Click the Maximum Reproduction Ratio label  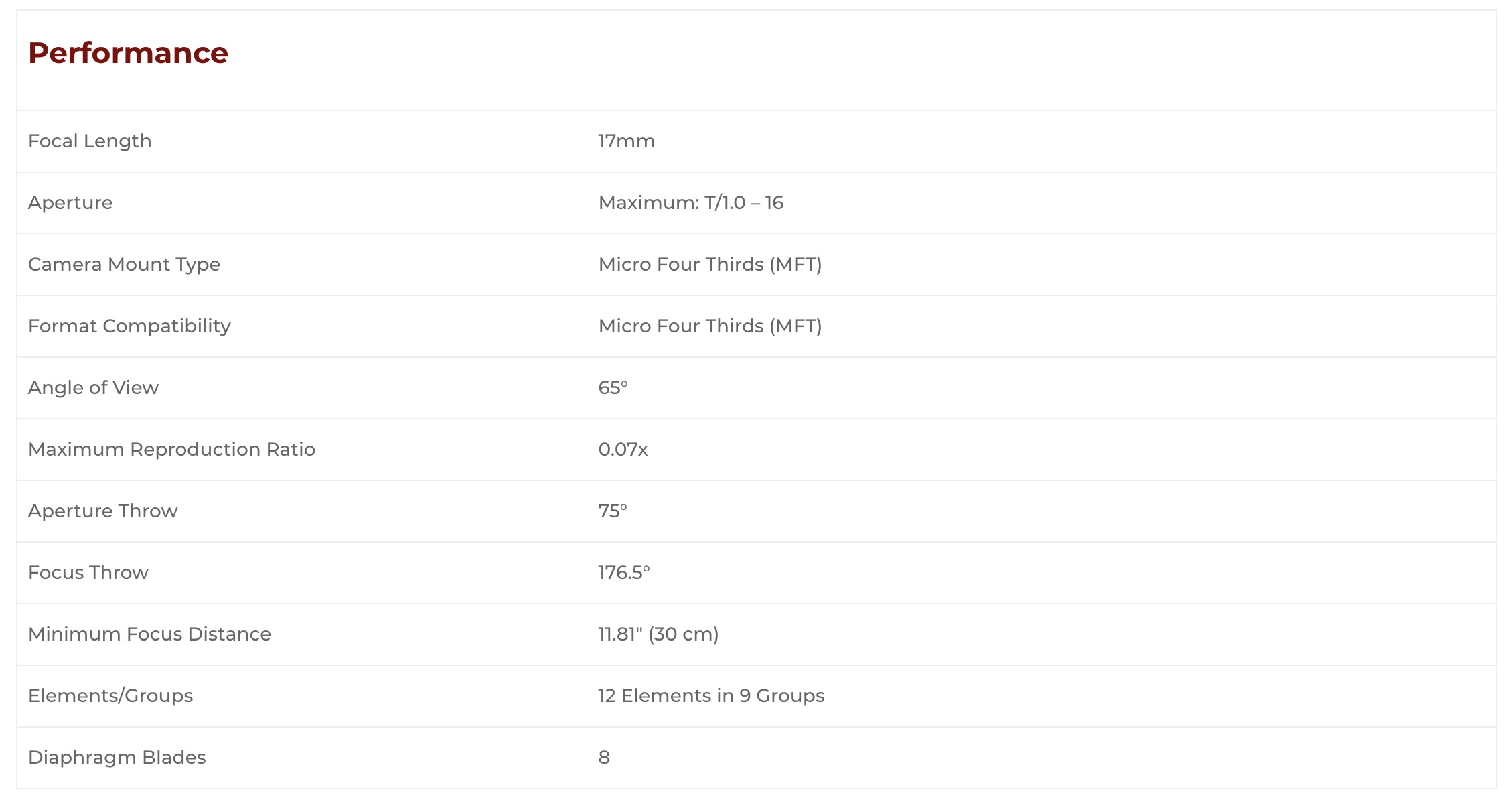pos(171,450)
